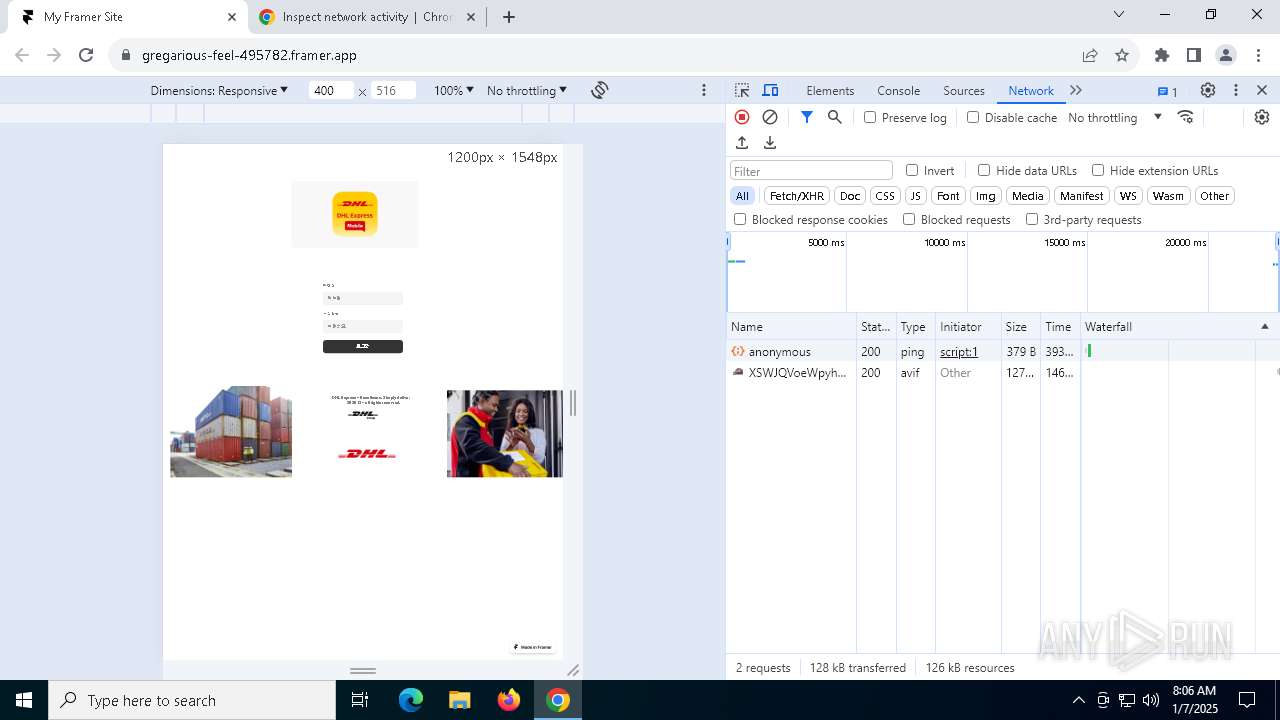Open Firefox from the taskbar
The width and height of the screenshot is (1280, 720).
(x=509, y=700)
